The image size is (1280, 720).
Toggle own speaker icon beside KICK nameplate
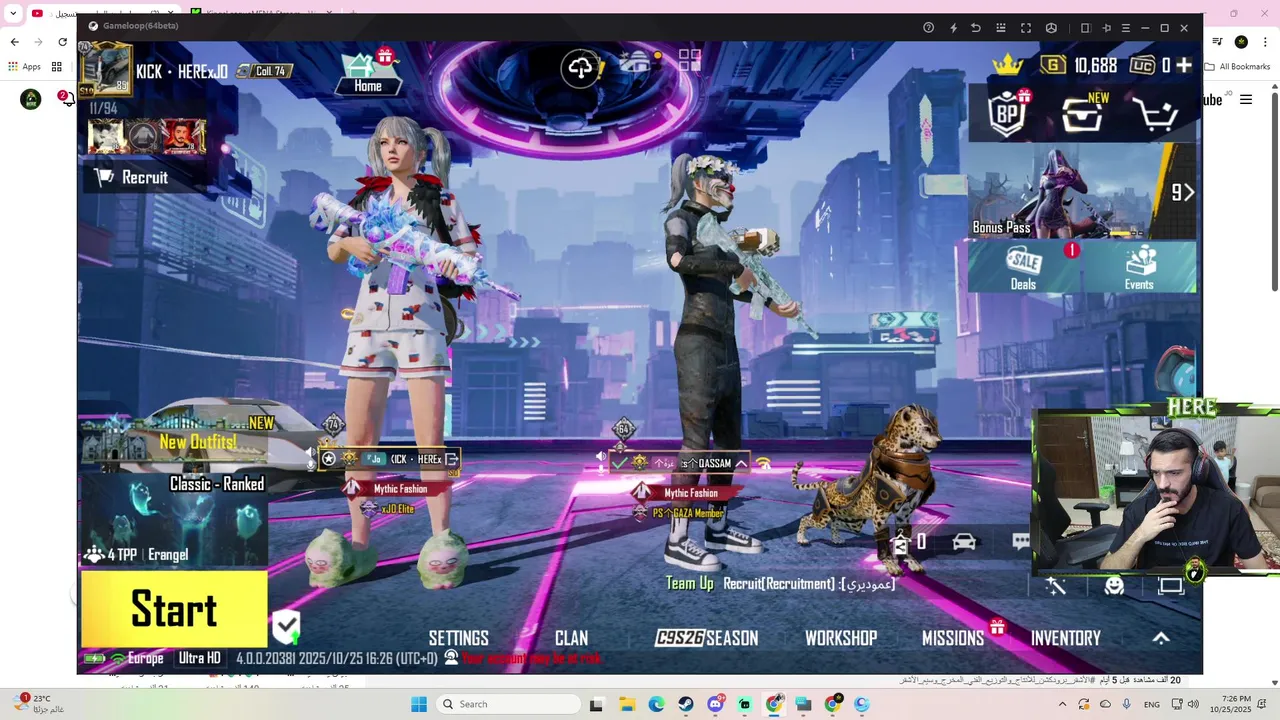309,452
